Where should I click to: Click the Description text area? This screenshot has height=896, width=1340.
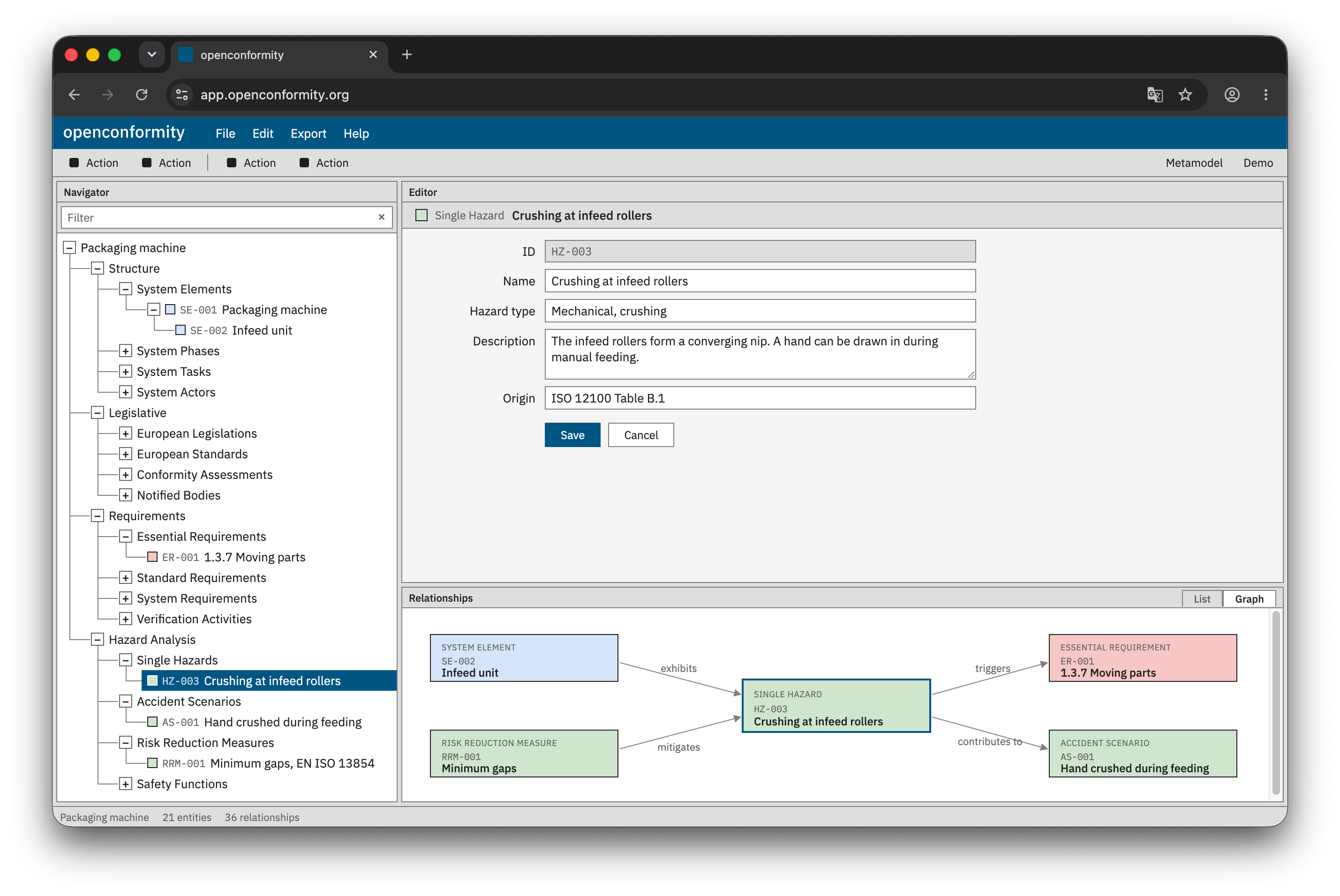pyautogui.click(x=760, y=354)
